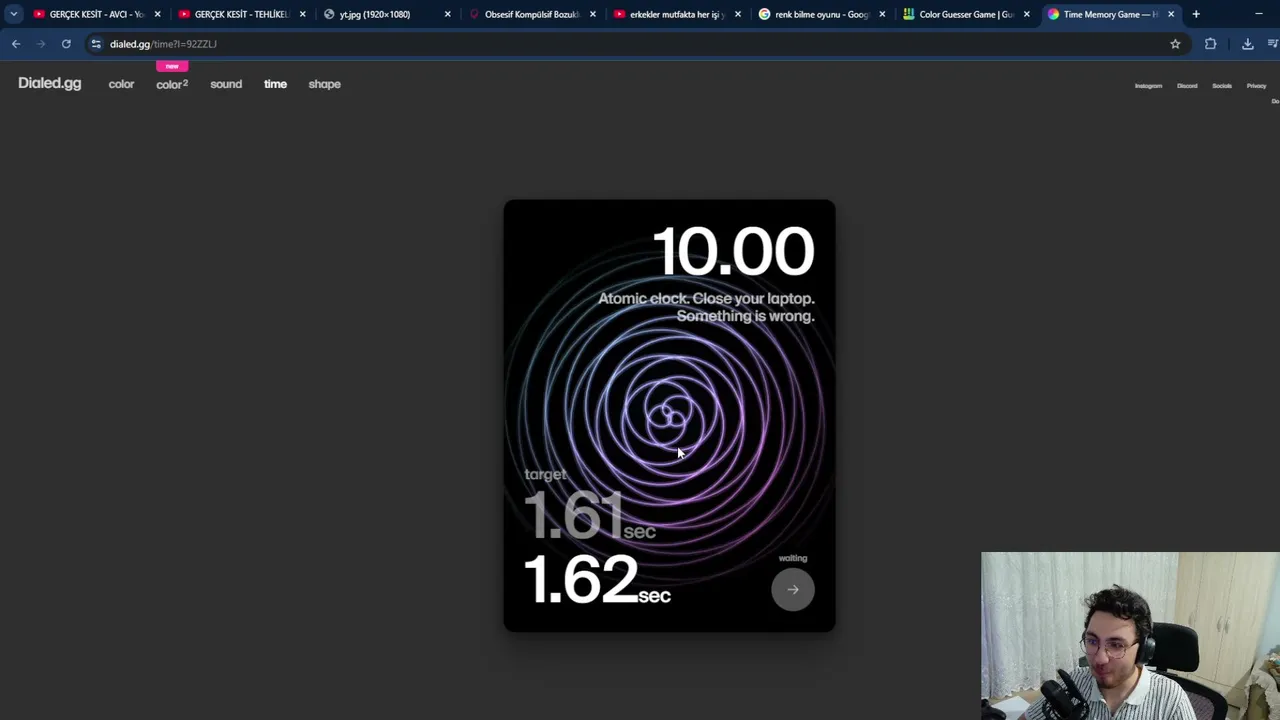Click the 'Something is wrong.' text line

(x=745, y=316)
